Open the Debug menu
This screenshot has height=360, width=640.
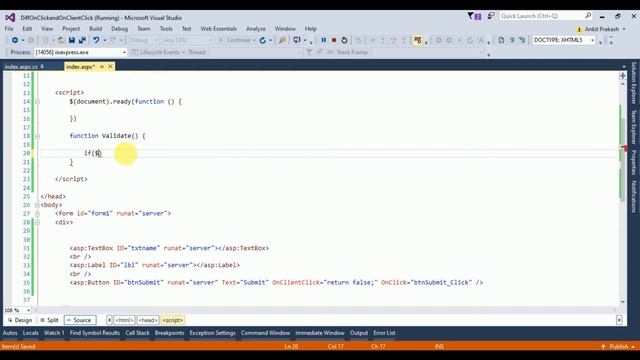[119, 29]
